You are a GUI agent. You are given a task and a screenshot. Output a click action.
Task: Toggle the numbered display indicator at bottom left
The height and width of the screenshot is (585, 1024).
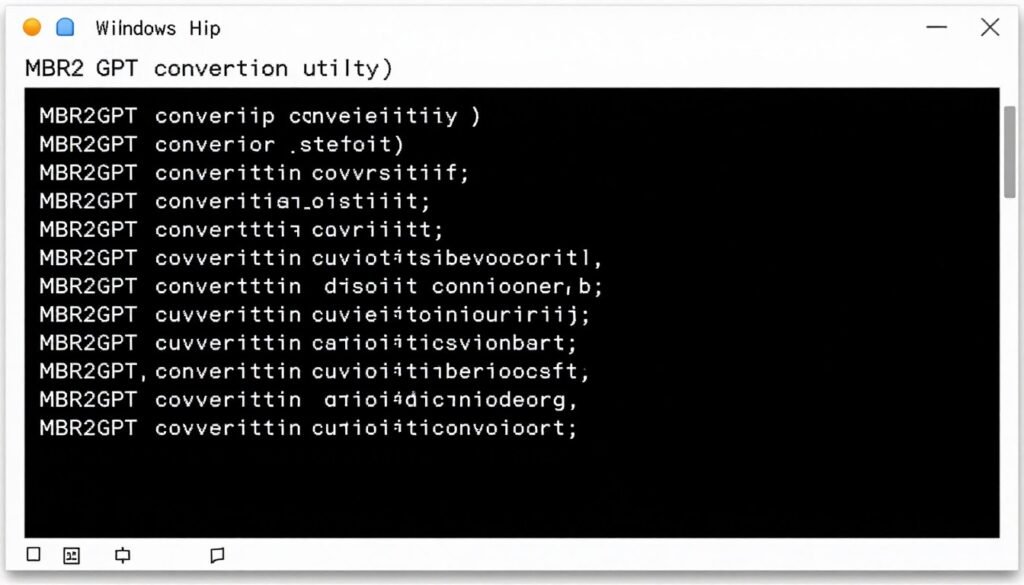pyautogui.click(x=70, y=554)
